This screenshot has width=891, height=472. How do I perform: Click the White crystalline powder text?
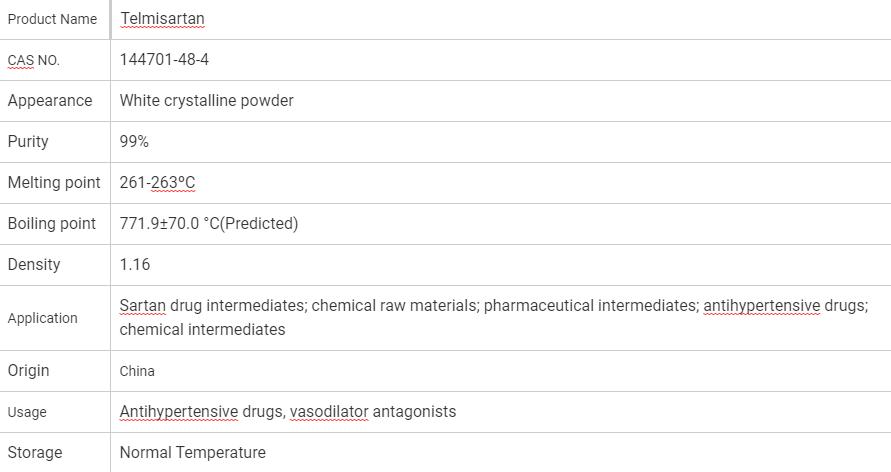206,101
